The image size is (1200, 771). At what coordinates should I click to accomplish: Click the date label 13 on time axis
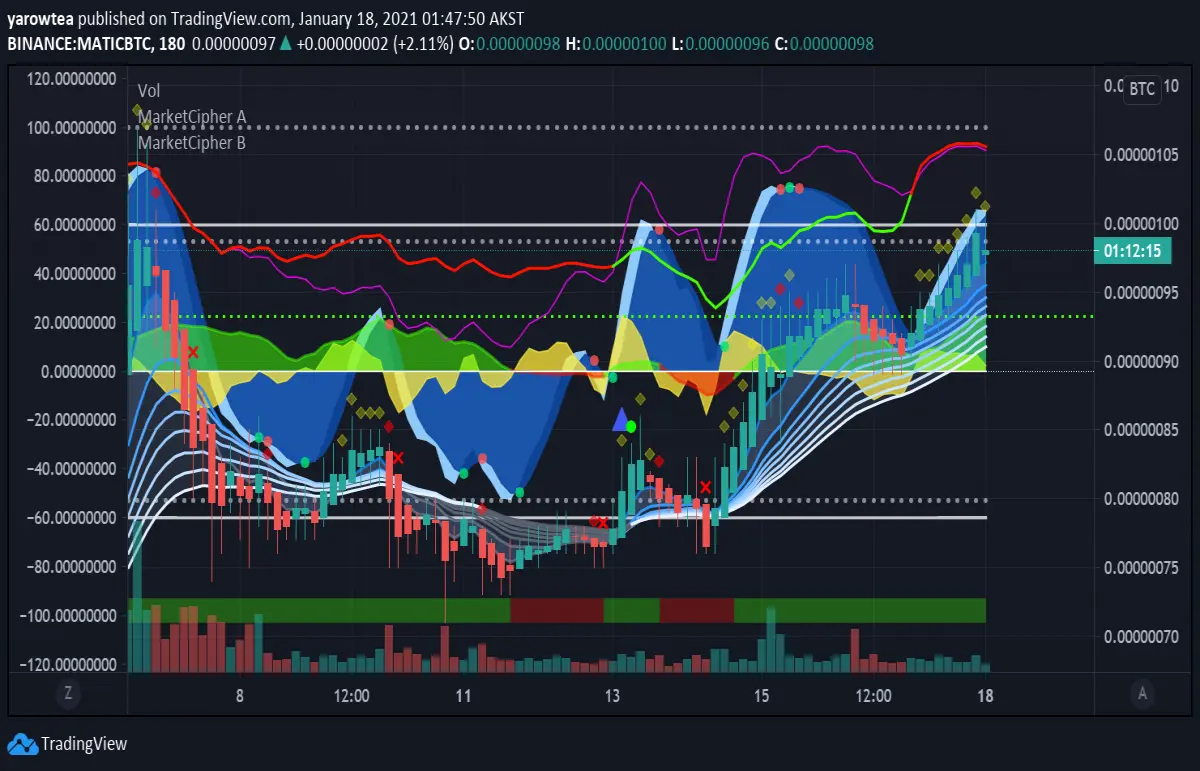point(612,696)
